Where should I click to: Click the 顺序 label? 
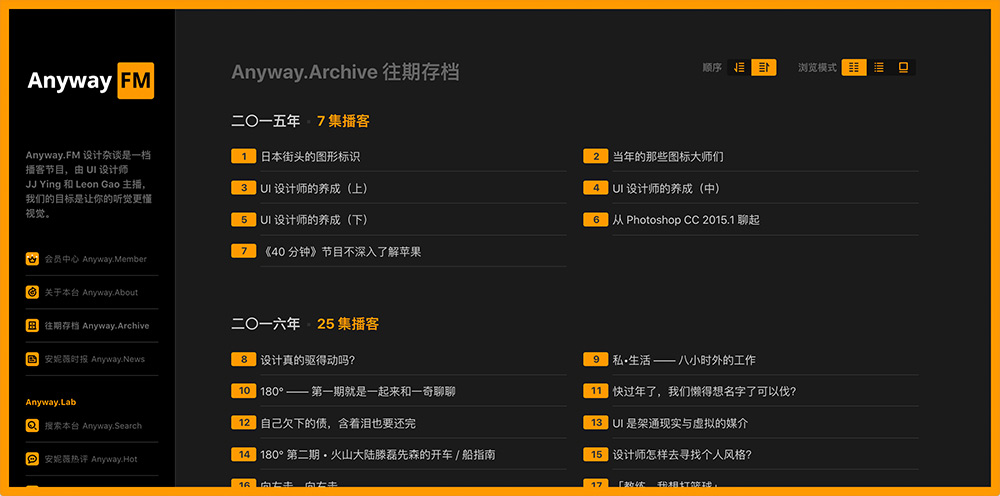[x=712, y=68]
